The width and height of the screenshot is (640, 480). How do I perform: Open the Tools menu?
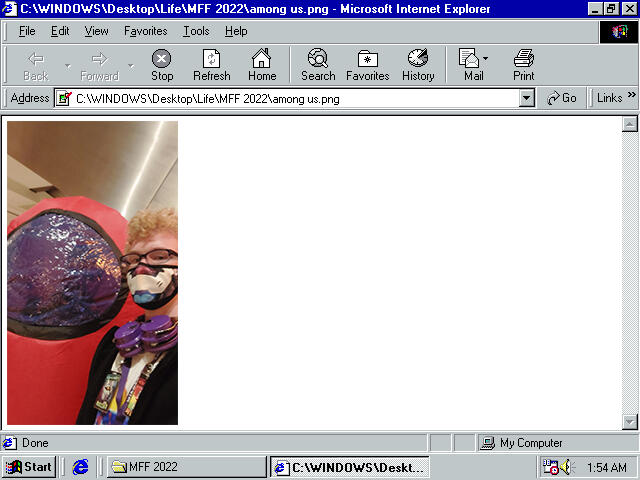coord(196,31)
